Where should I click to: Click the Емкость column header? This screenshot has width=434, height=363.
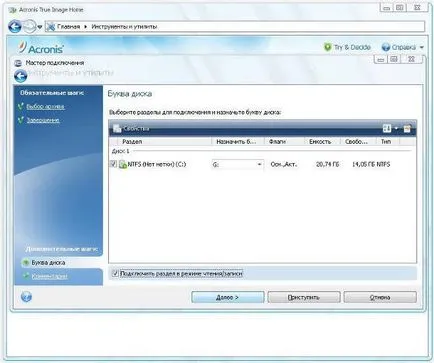click(323, 142)
